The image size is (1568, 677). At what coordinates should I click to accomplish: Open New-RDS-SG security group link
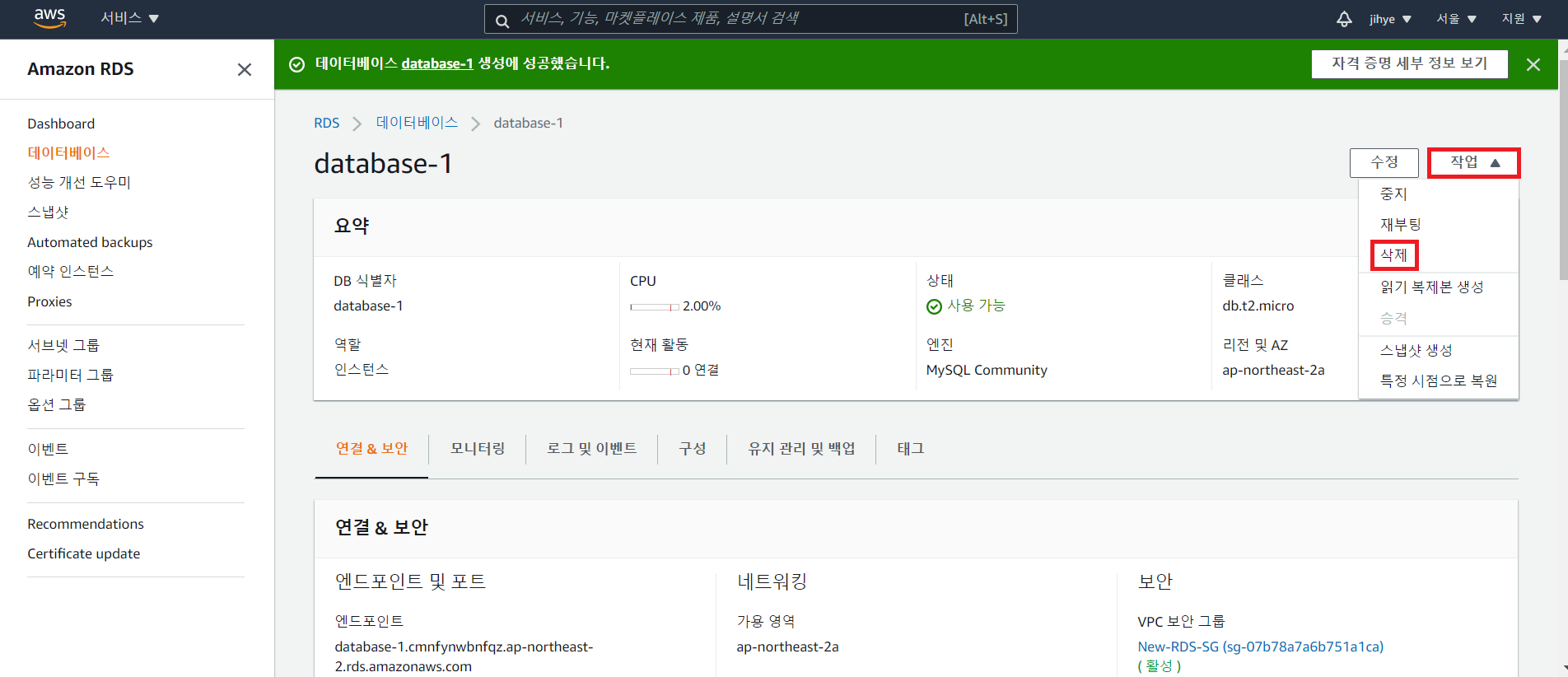(1260, 647)
